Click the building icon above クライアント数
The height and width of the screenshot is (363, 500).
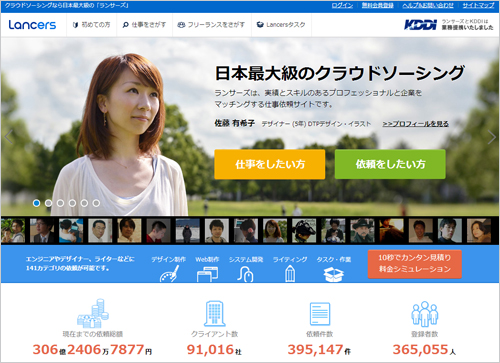coord(214,313)
